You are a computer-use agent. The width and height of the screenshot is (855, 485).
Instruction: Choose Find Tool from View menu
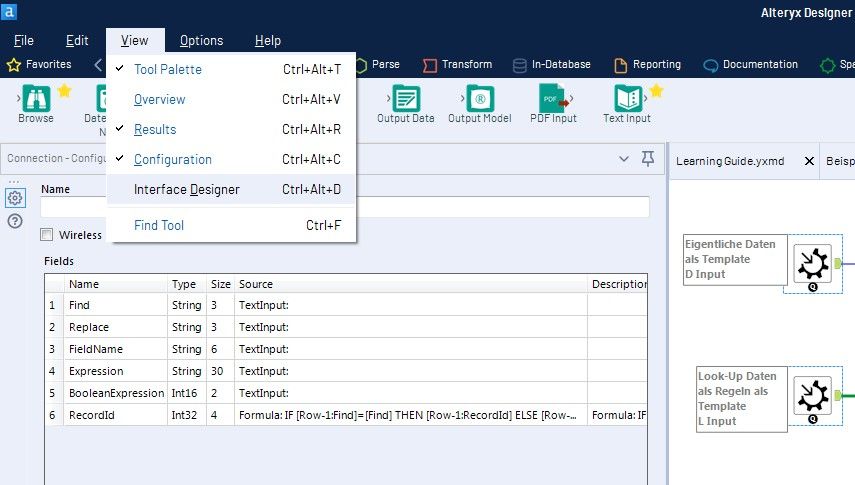coord(231,225)
